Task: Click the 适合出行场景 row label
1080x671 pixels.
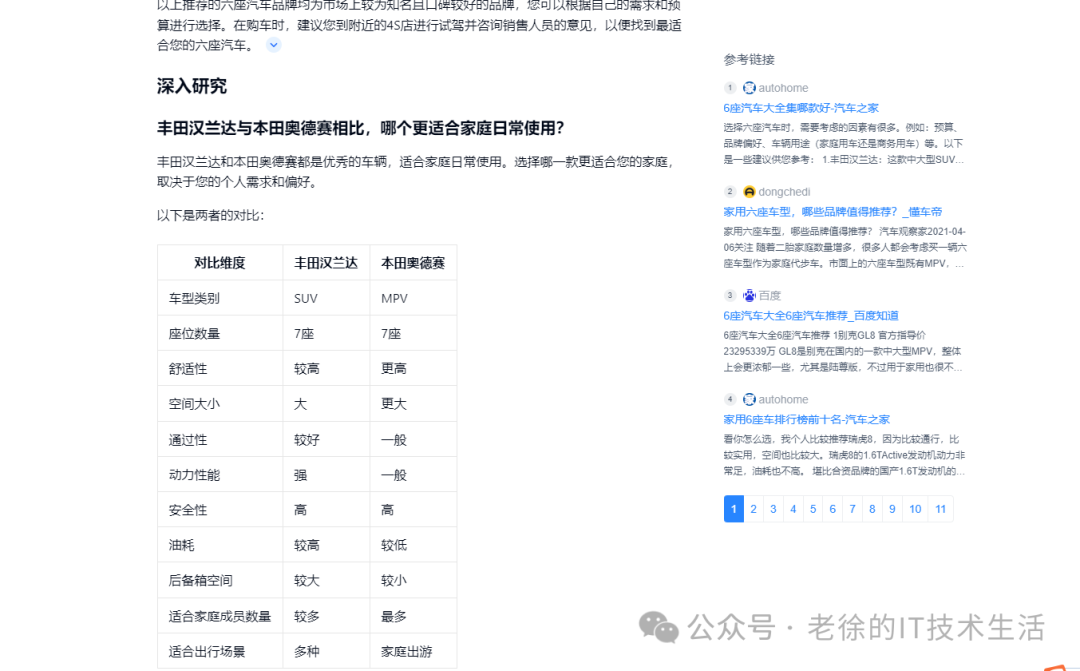Action: 207,652
